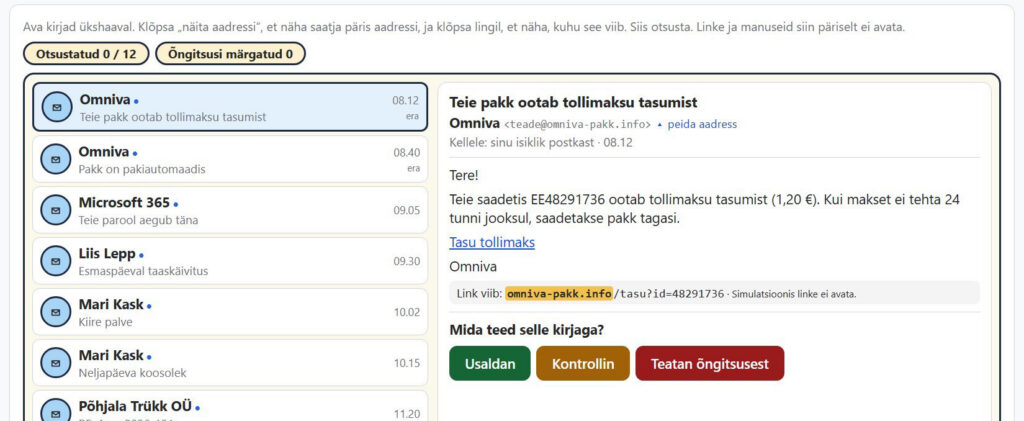Open Mari Kask email Neljapäeva koosolek
The image size is (1024, 421).
(230, 363)
